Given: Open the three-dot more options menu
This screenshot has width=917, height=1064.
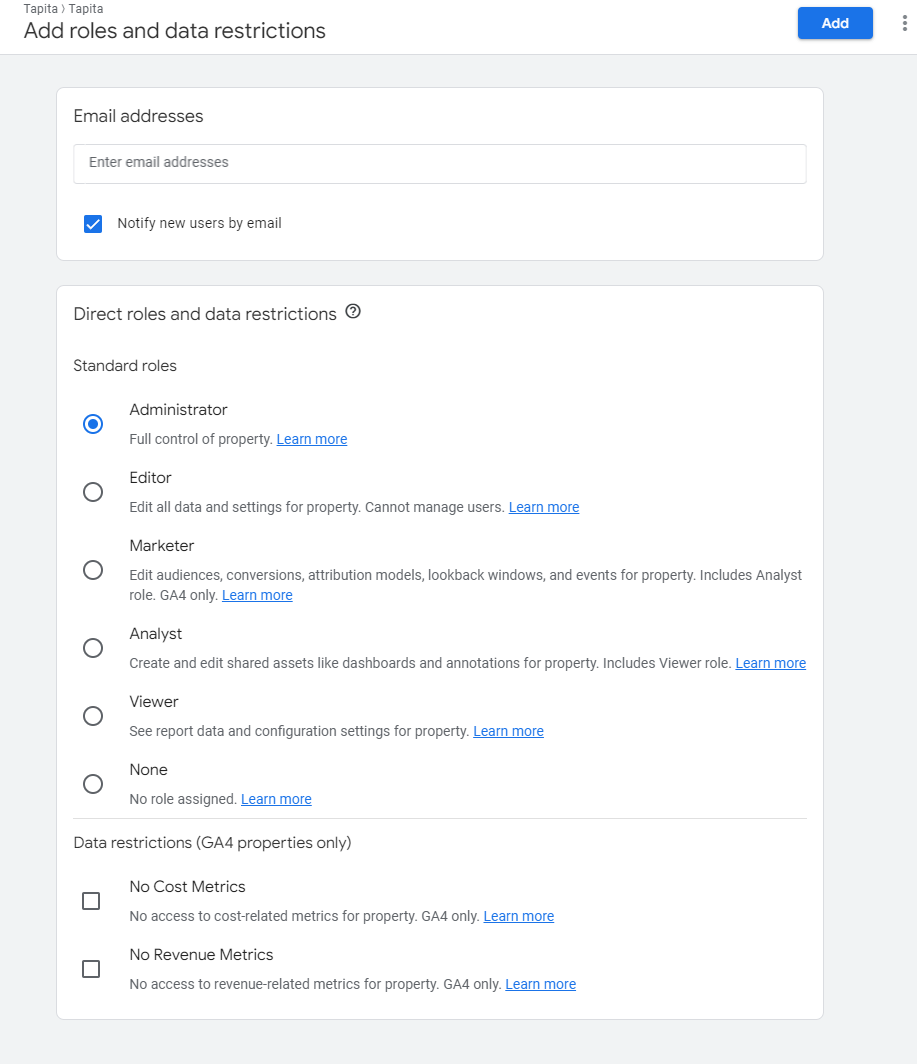Looking at the screenshot, I should click(905, 23).
